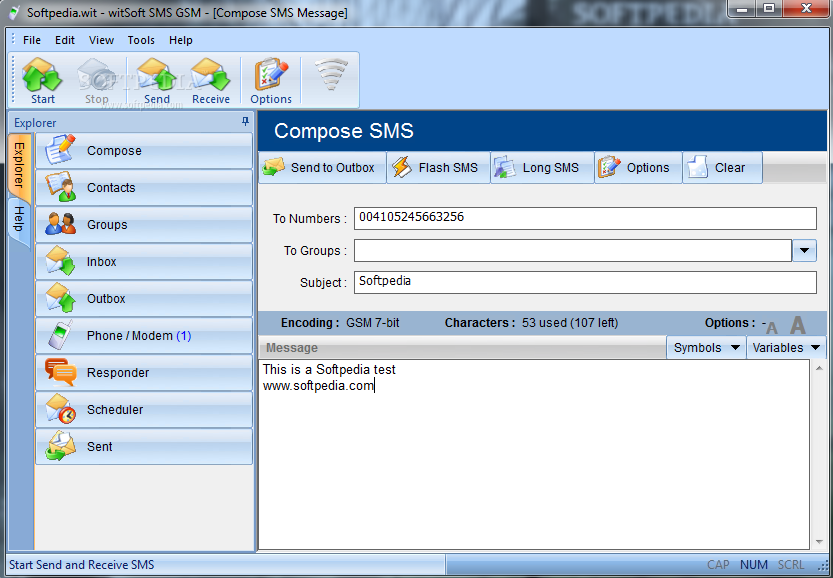Click the Clear button
The height and width of the screenshot is (578, 833).
click(x=722, y=168)
